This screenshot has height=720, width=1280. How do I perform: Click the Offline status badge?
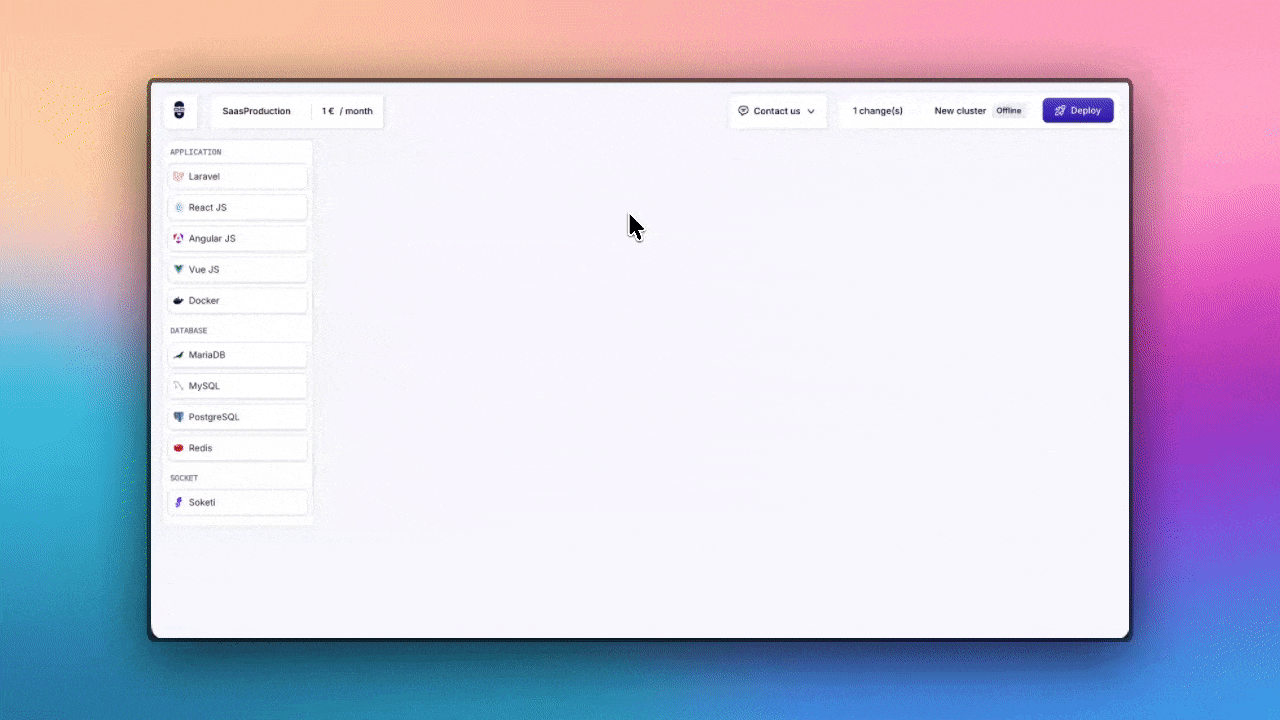point(1008,111)
